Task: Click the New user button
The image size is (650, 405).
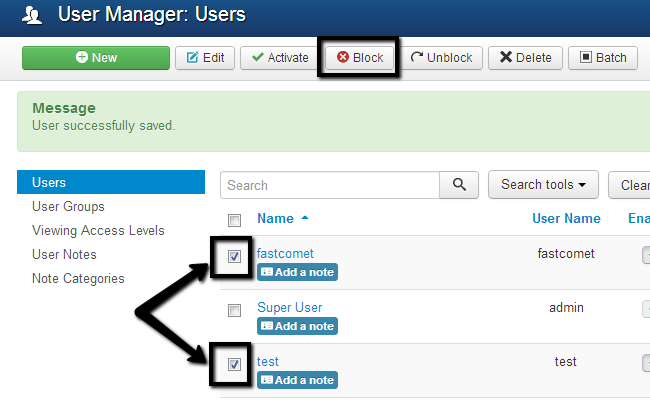Action: [95, 57]
